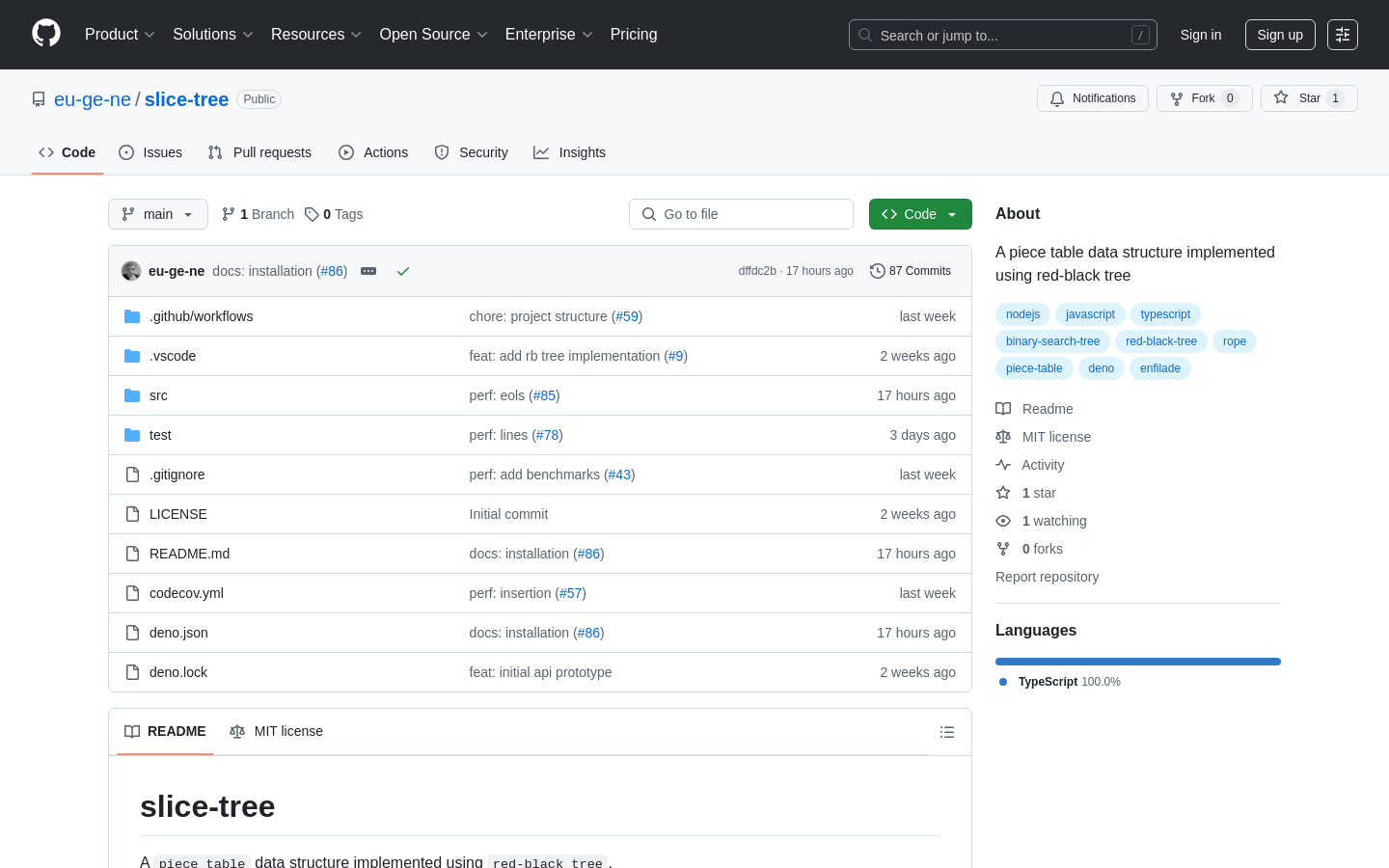This screenshot has height=868, width=1389.
Task: Click the typescript topic tag
Action: pyautogui.click(x=1165, y=314)
